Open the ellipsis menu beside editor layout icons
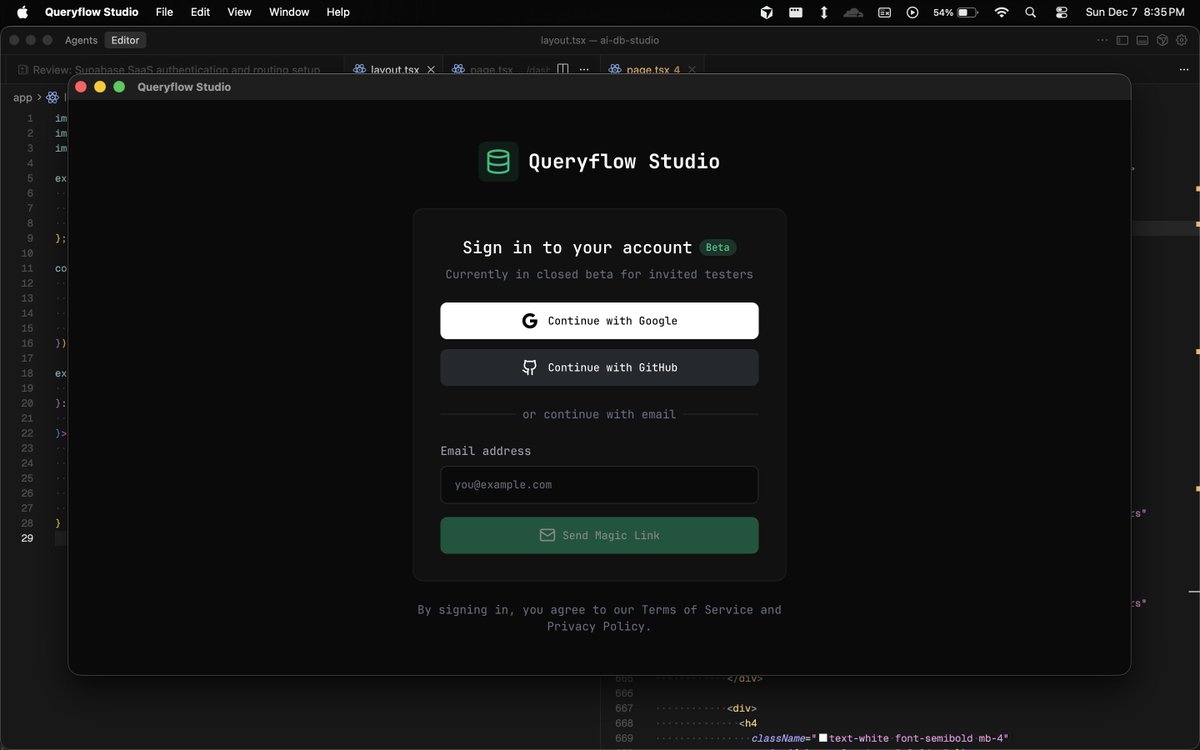This screenshot has height=750, width=1200. pos(1102,40)
